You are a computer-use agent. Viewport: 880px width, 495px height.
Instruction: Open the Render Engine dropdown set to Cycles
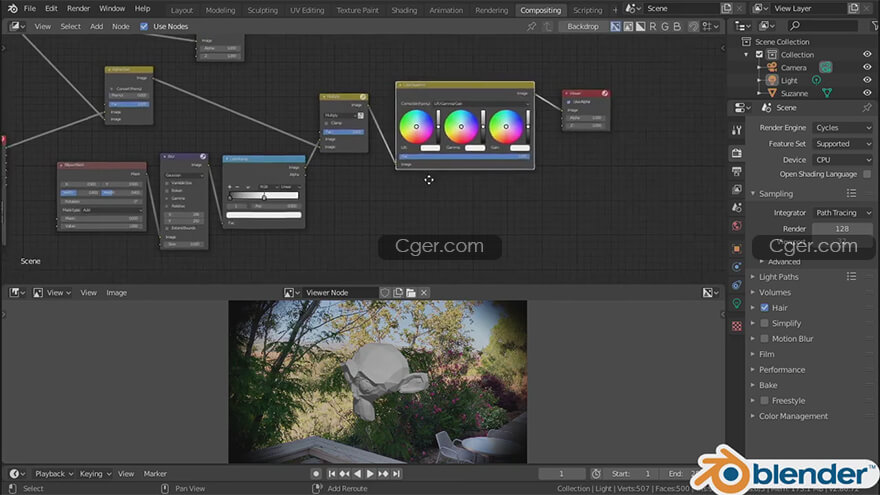(842, 128)
